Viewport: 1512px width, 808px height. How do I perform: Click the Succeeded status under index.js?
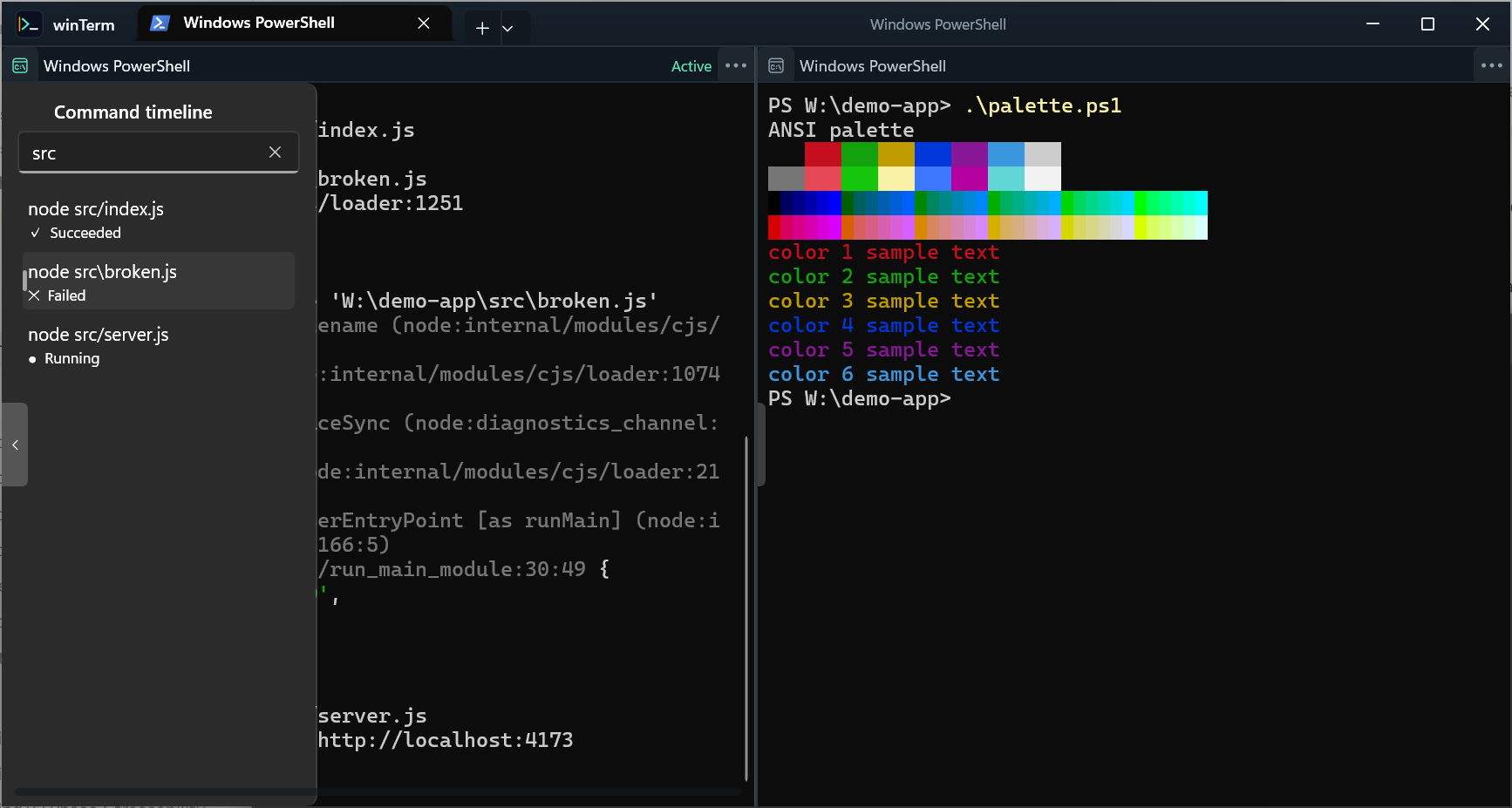85,233
